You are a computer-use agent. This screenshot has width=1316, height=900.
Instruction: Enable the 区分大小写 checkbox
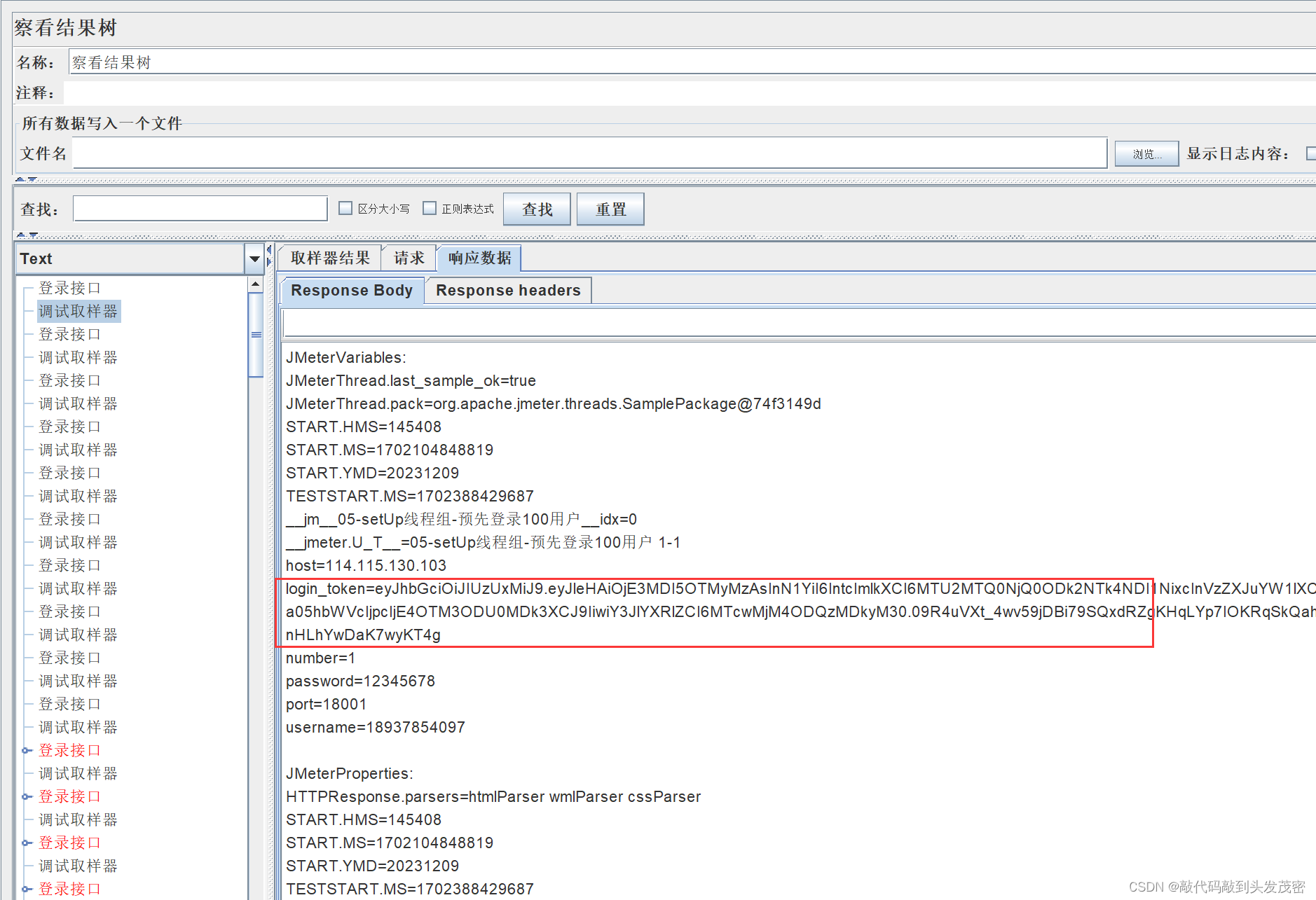[x=345, y=208]
